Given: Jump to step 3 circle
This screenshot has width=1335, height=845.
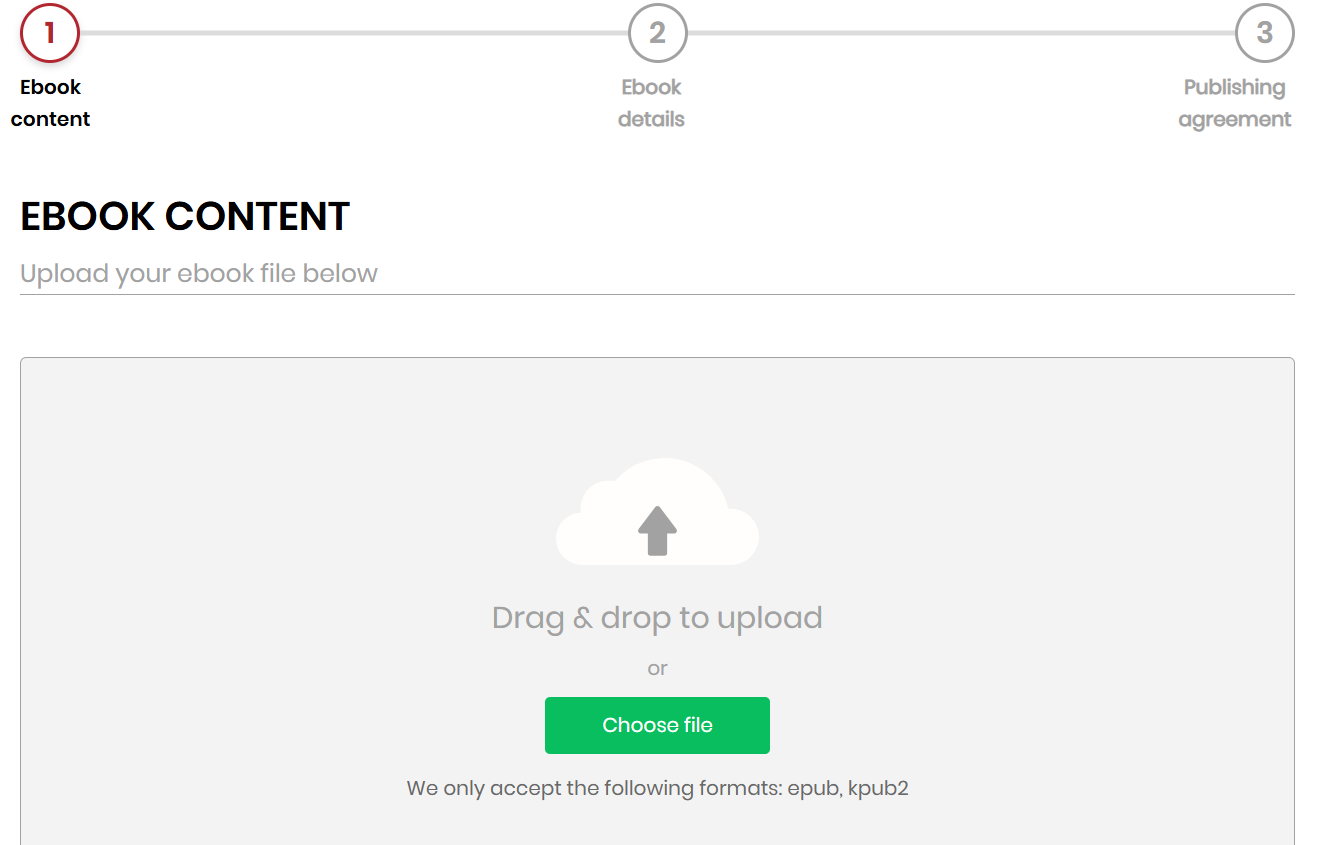Looking at the screenshot, I should click(x=1265, y=33).
